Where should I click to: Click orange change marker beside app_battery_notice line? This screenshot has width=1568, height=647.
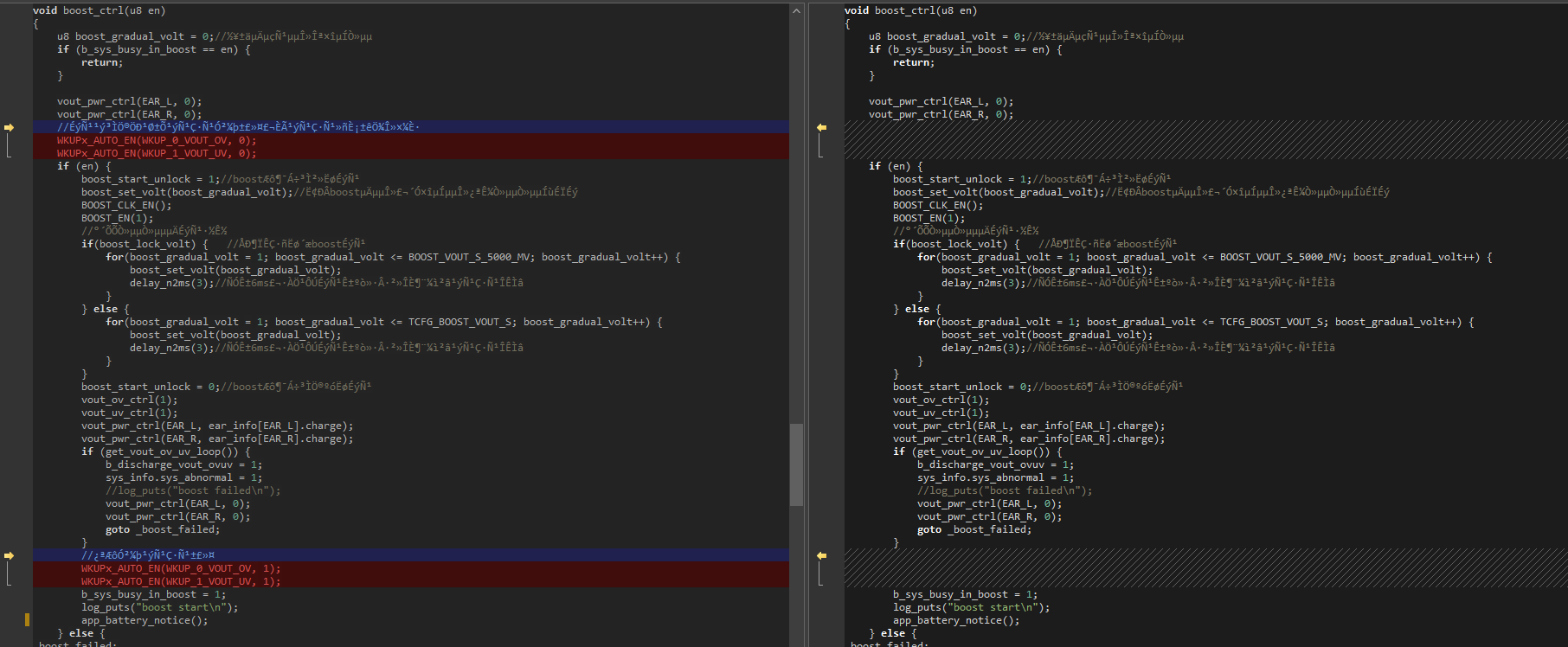27,619
